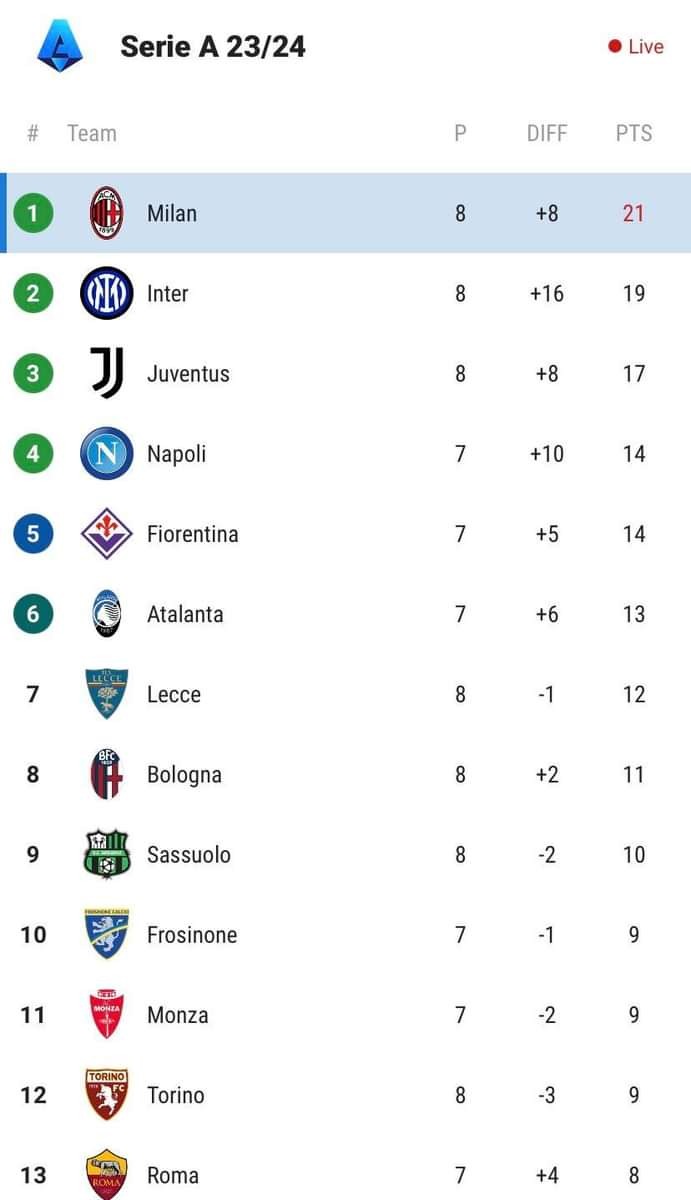Select the Atalanta club badge
Screen dimensions: 691x1200
click(x=106, y=614)
